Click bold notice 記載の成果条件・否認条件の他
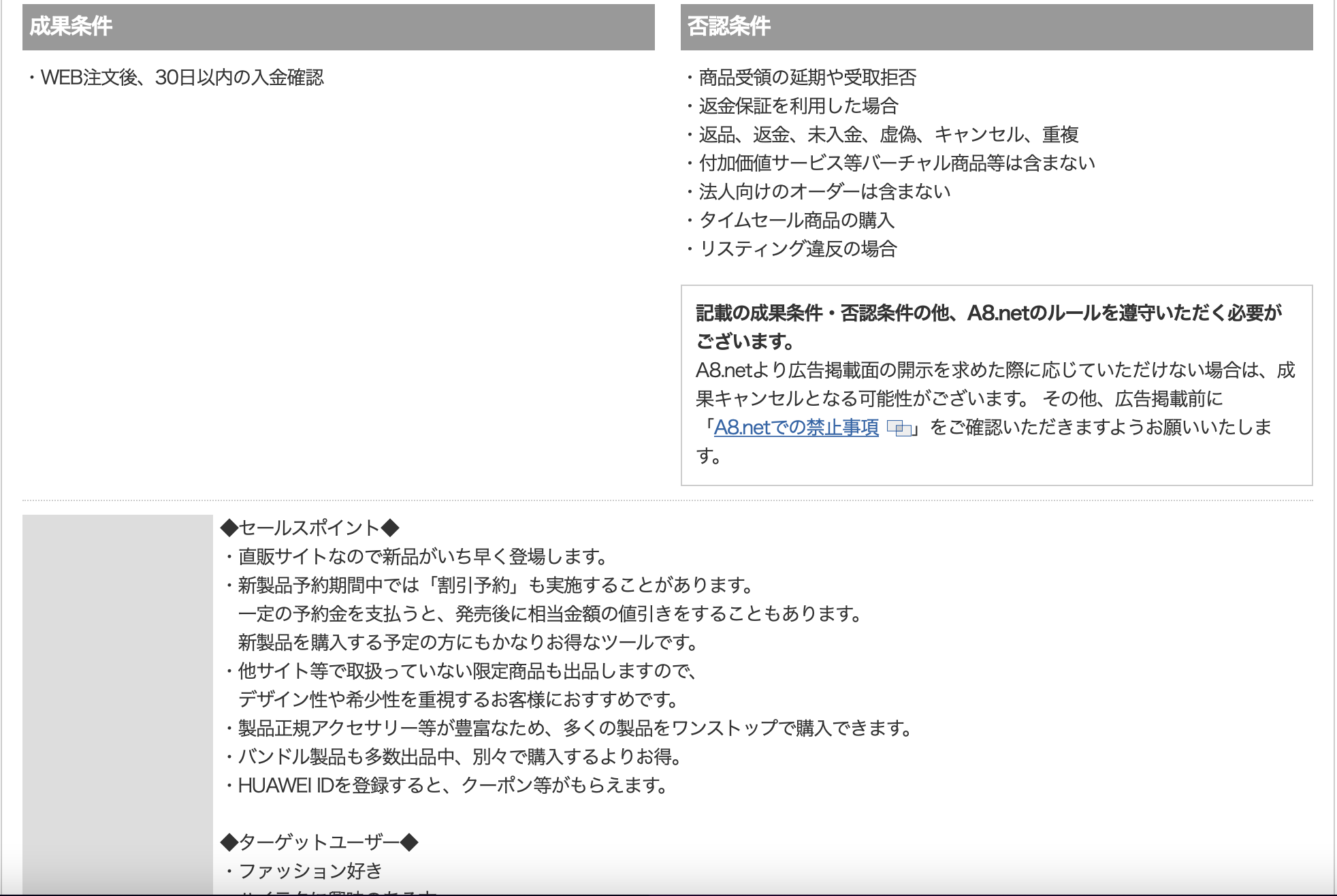Viewport: 1337px width, 896px height. (x=988, y=327)
